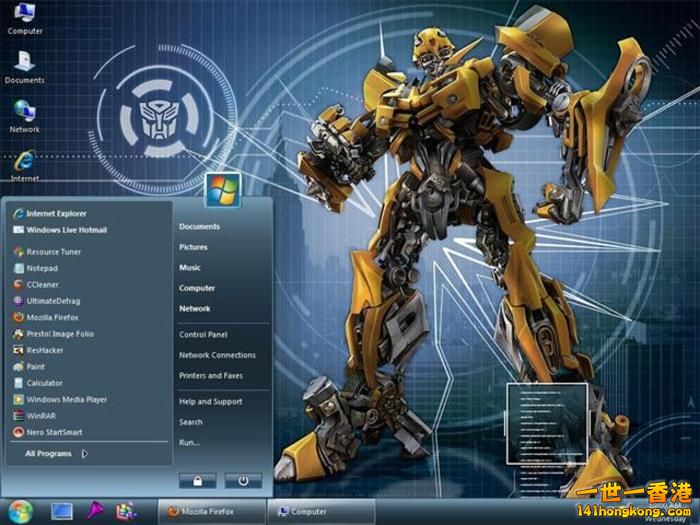
Task: Select the Internet Explorer text entry
Action: [x=57, y=213]
